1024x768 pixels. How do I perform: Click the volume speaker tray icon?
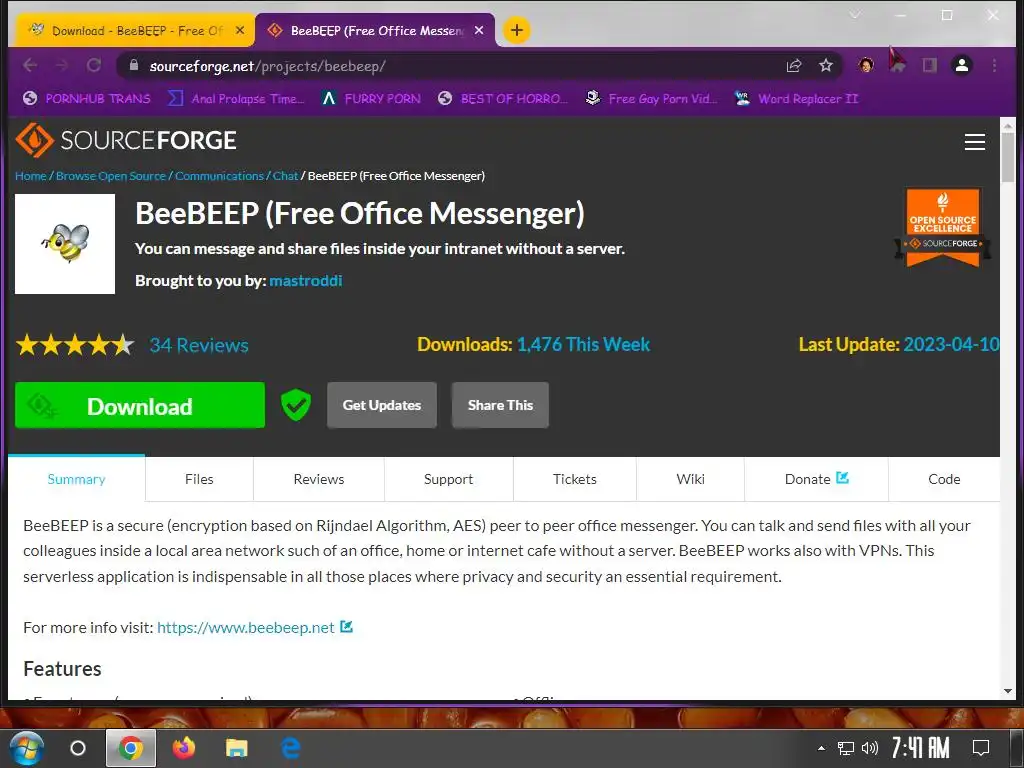point(869,748)
